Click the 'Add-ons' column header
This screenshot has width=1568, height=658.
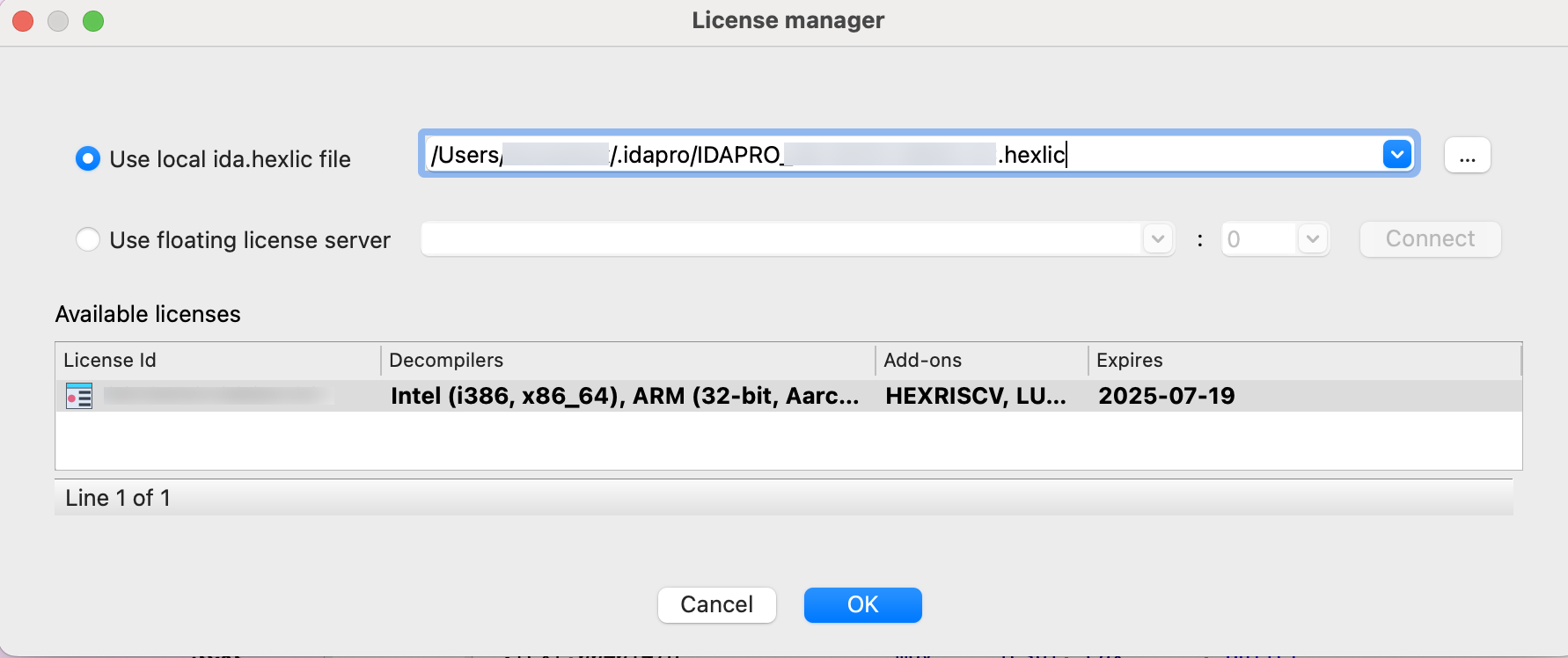(x=982, y=360)
